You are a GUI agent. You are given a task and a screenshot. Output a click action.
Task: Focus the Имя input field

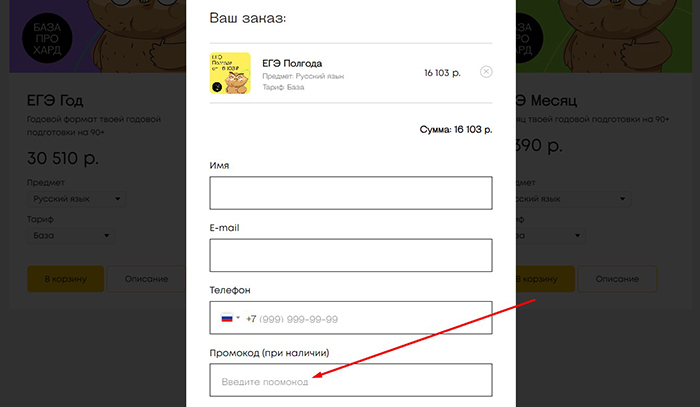[x=351, y=193]
